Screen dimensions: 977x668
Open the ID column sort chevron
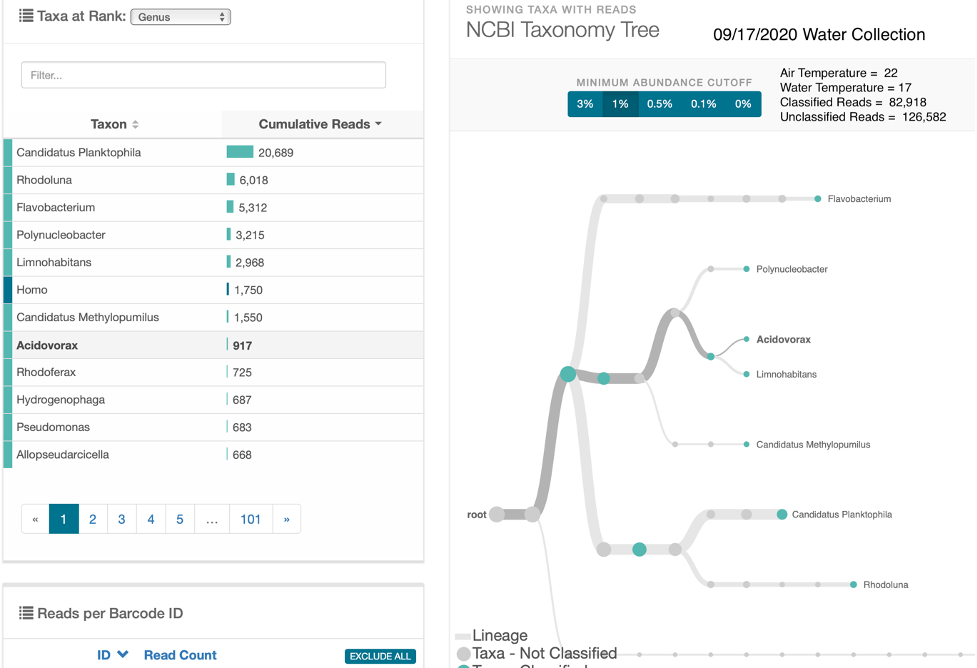click(x=123, y=655)
